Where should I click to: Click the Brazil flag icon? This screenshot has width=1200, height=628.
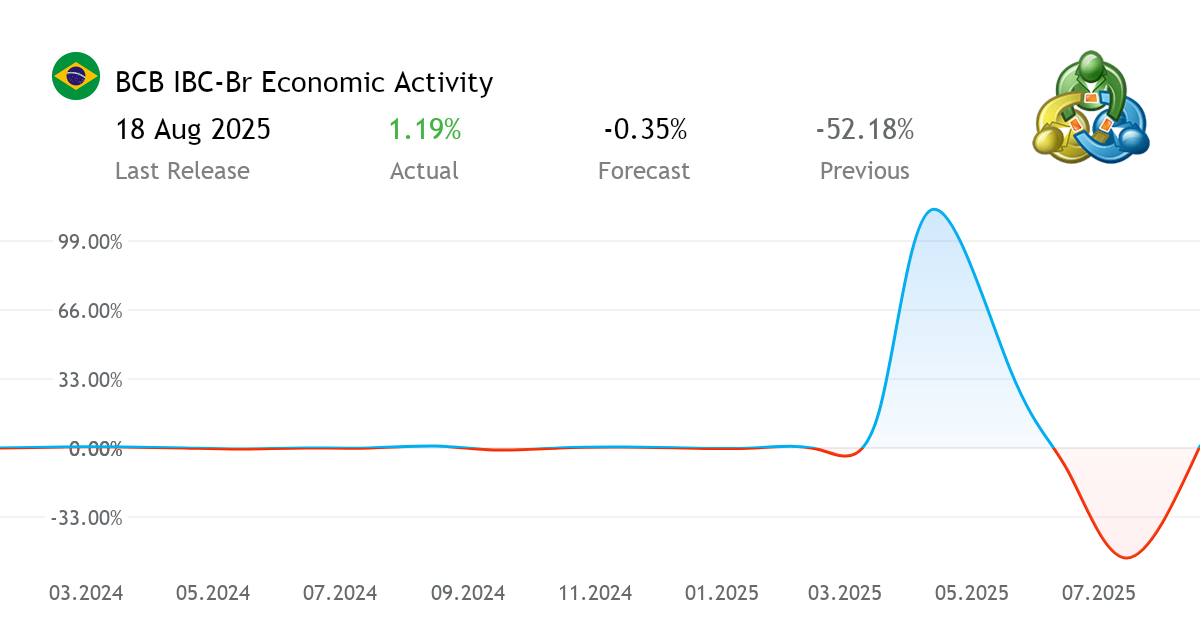[x=76, y=77]
